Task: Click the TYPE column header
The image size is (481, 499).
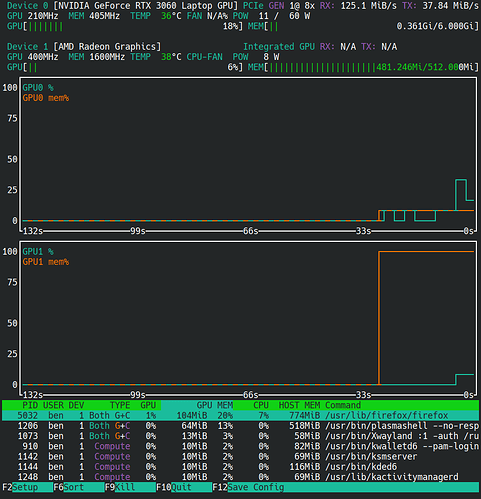Action: coord(120,405)
